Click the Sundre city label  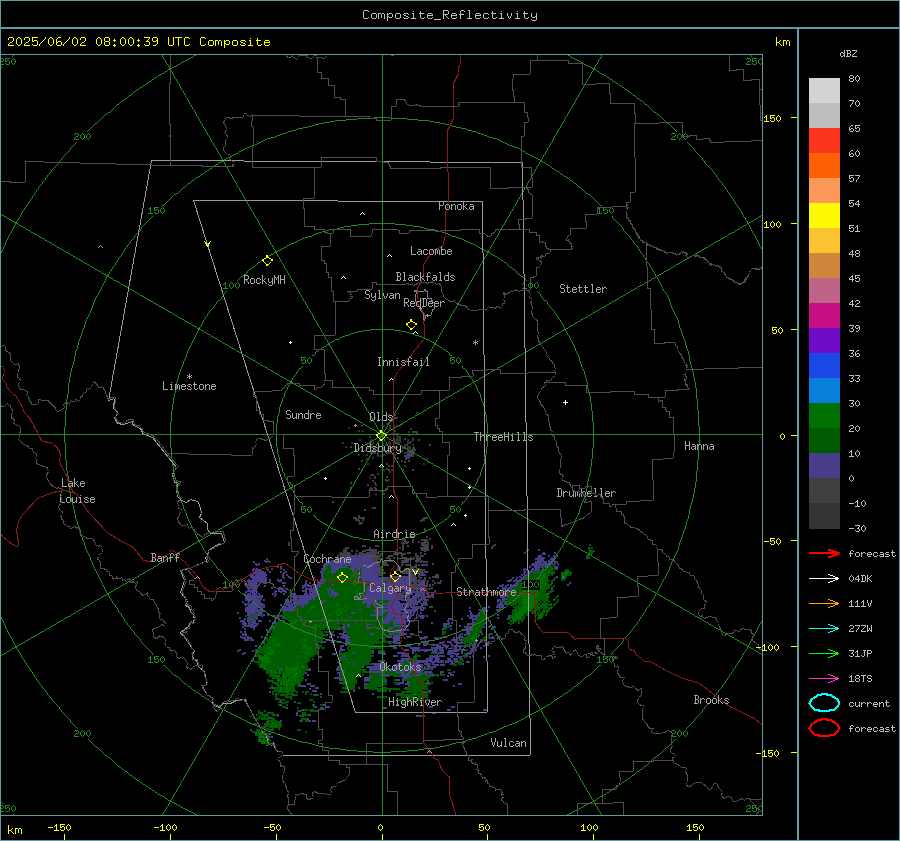(x=303, y=414)
